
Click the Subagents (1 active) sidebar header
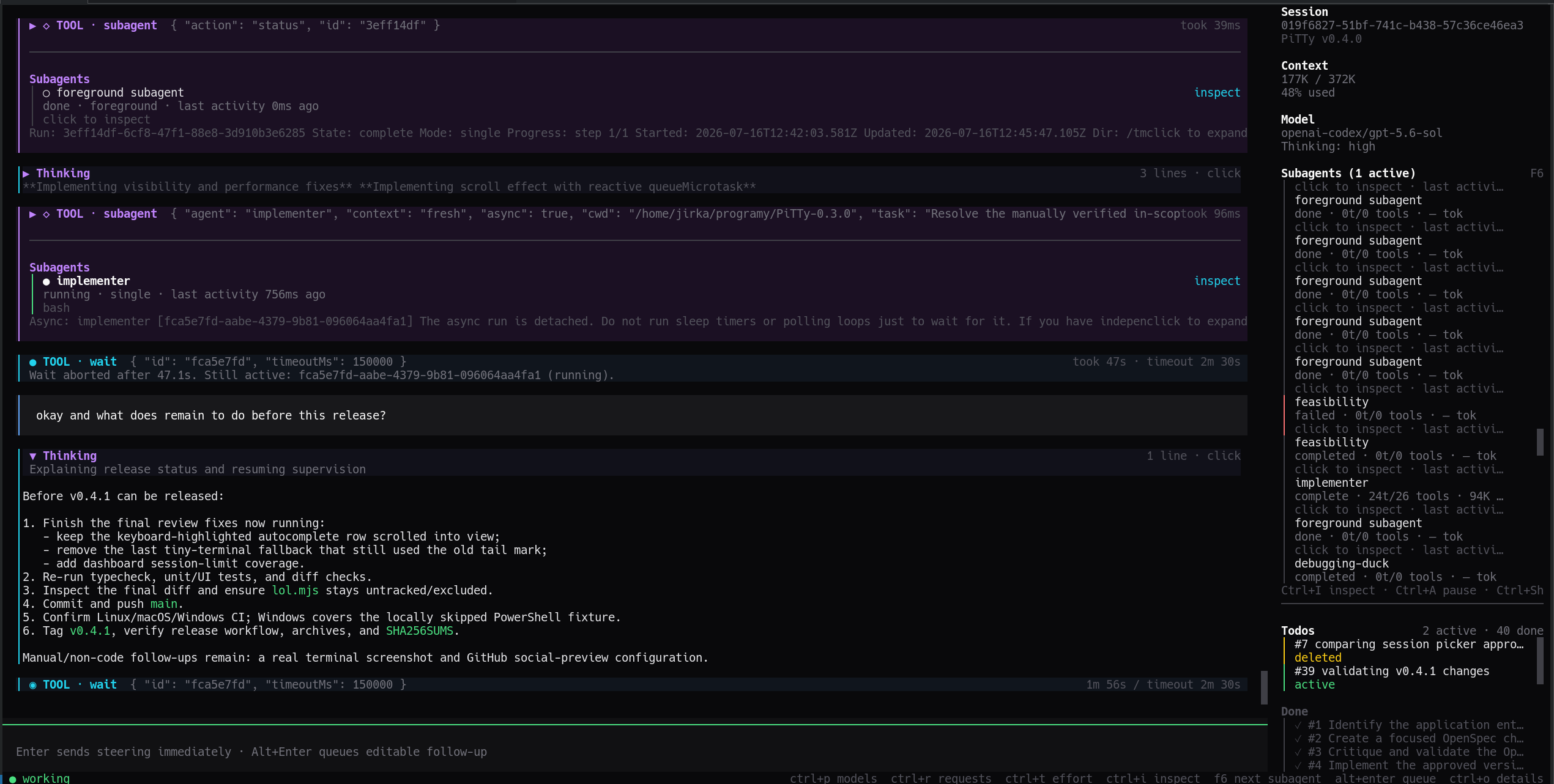click(1348, 174)
